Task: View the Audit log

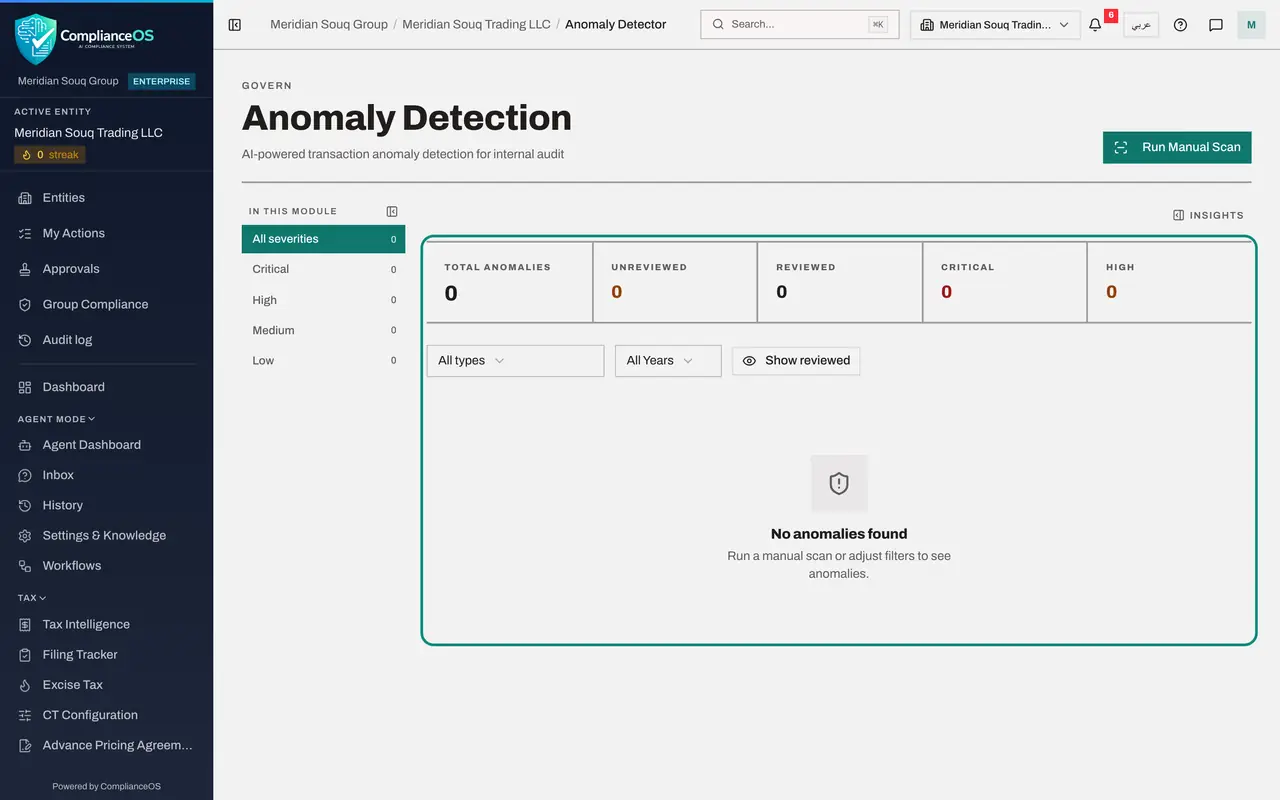Action: tap(106, 340)
